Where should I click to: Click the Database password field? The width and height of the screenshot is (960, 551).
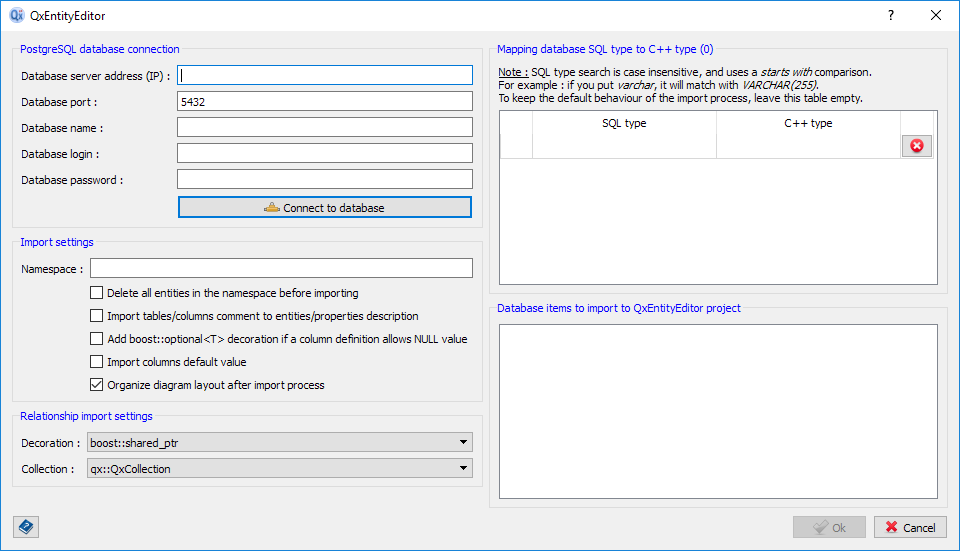(x=324, y=179)
